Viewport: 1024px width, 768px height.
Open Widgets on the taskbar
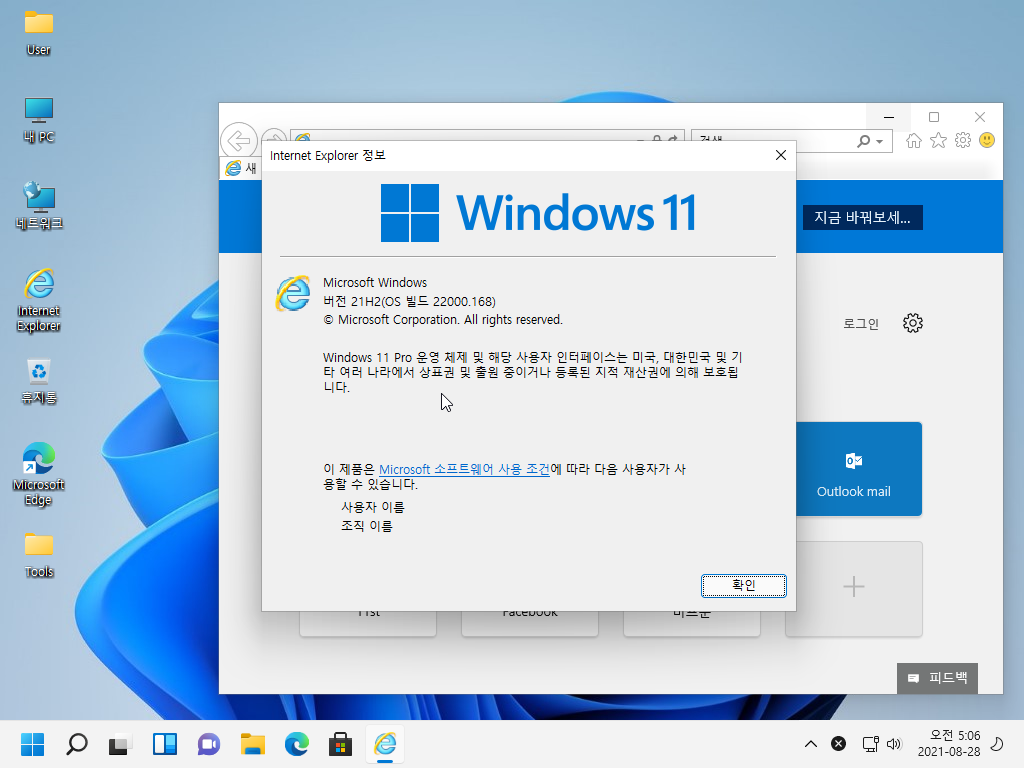(x=165, y=744)
